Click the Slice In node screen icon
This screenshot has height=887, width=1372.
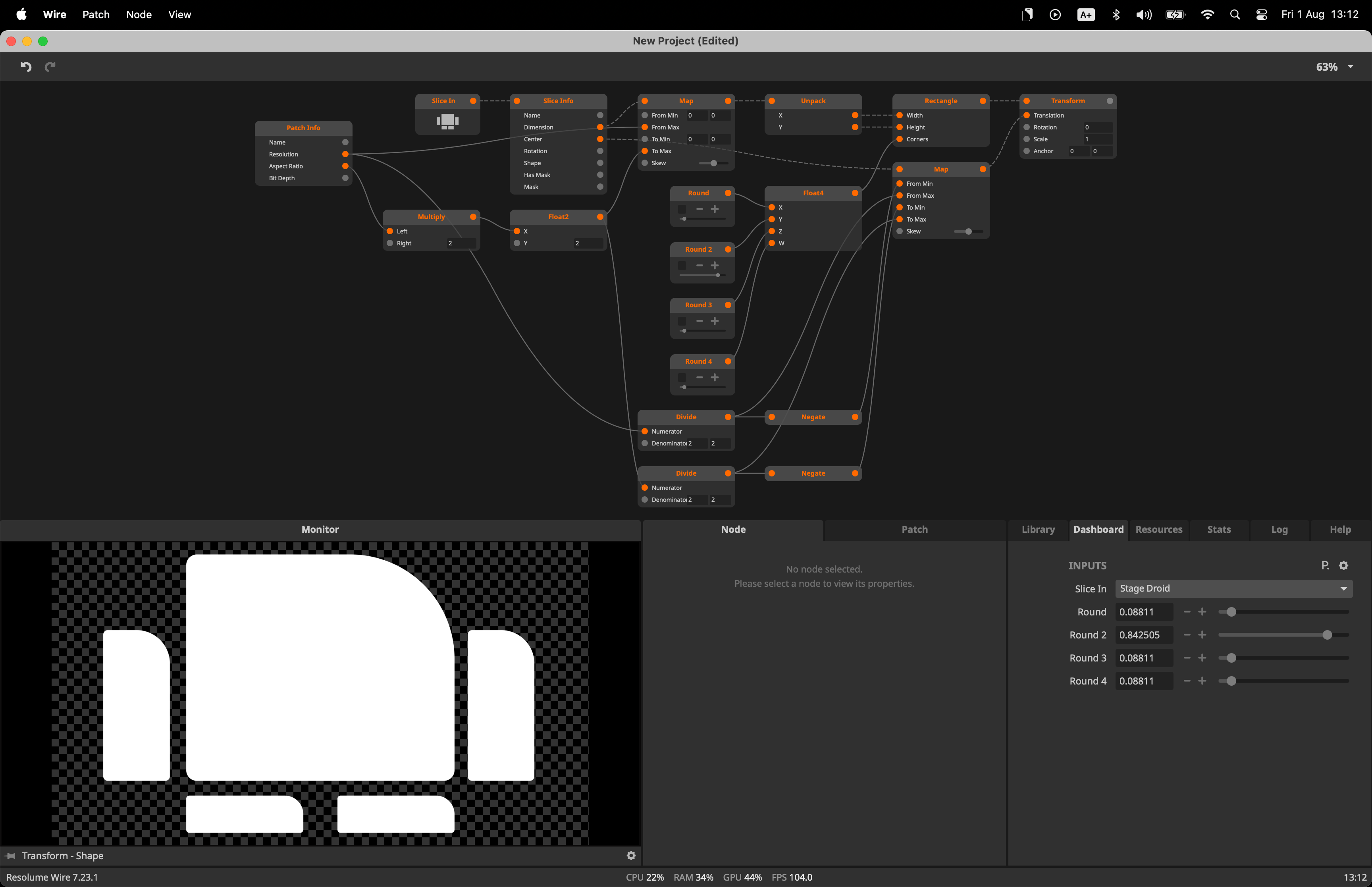(447, 121)
